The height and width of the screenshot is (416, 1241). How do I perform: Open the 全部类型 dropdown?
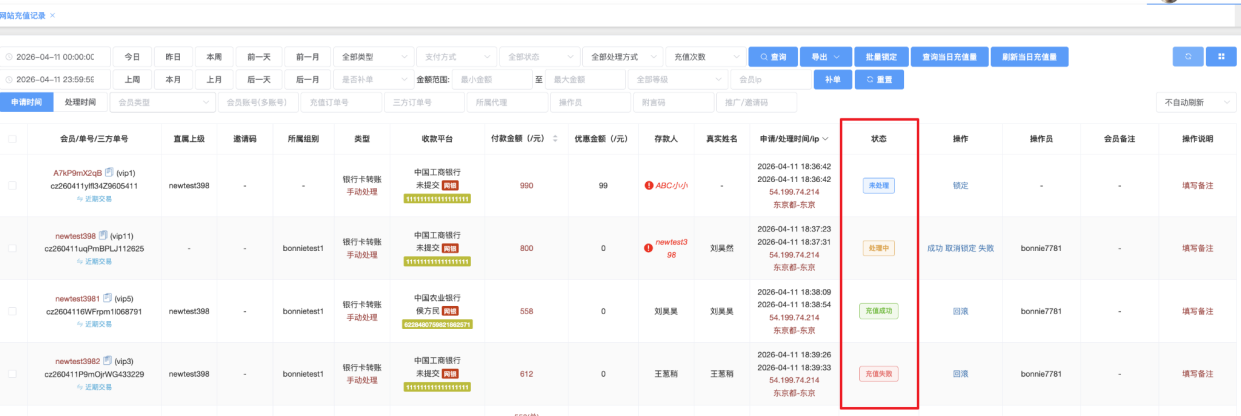click(x=372, y=57)
